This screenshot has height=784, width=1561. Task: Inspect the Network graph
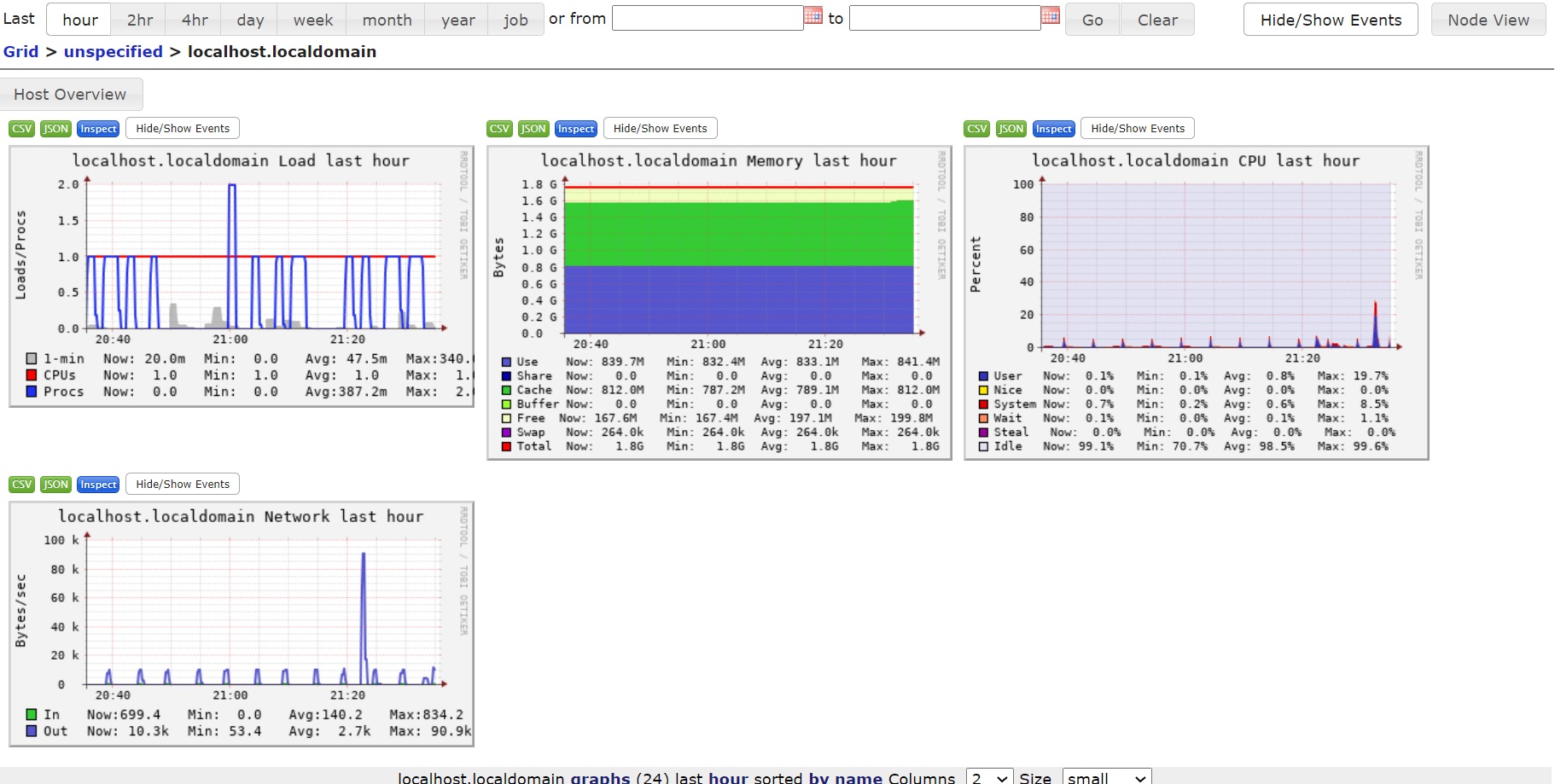tap(98, 485)
